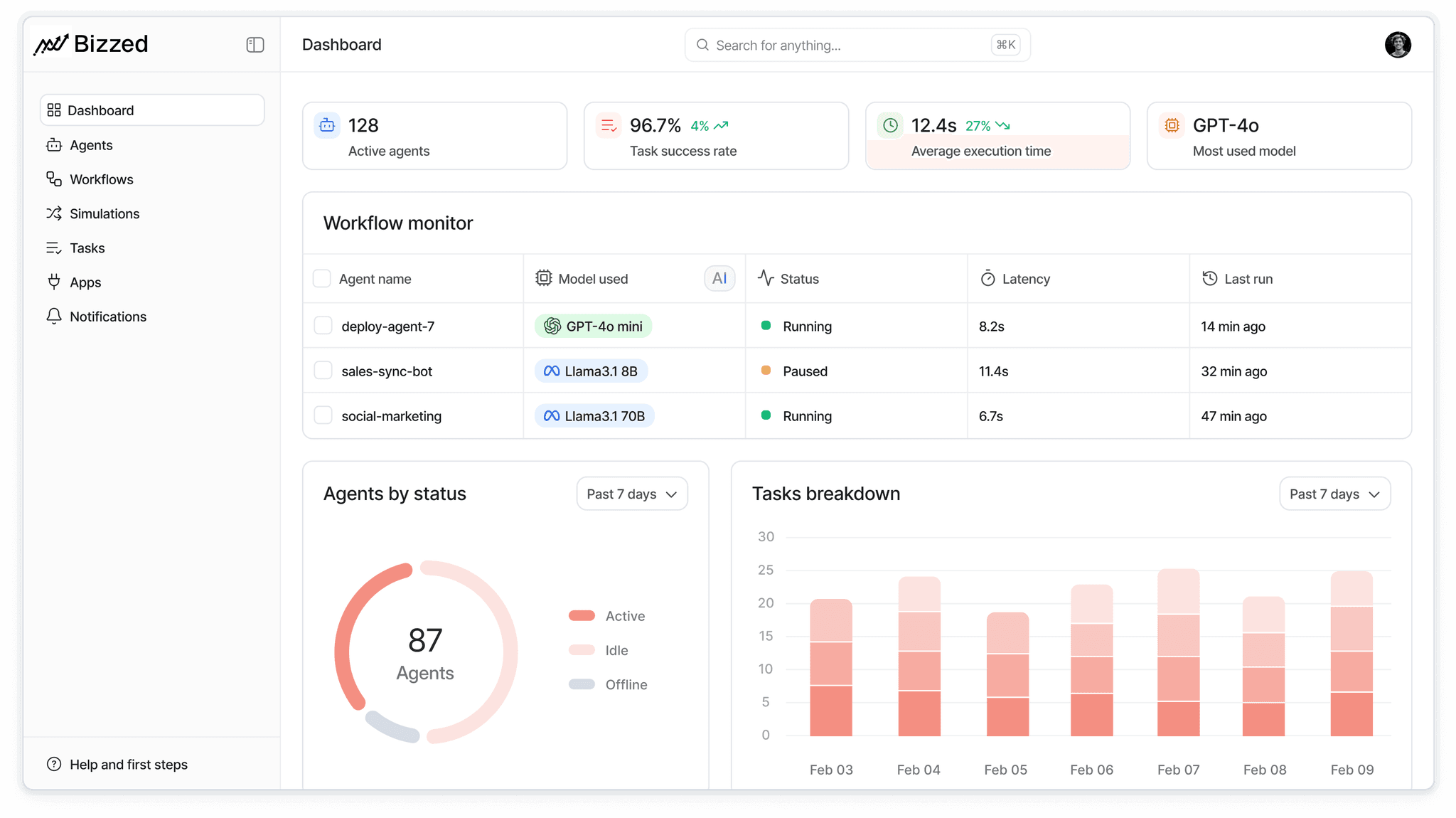Viewport: 1456px width, 818px height.
Task: Click the Apps plug icon in sidebar
Action: point(54,282)
